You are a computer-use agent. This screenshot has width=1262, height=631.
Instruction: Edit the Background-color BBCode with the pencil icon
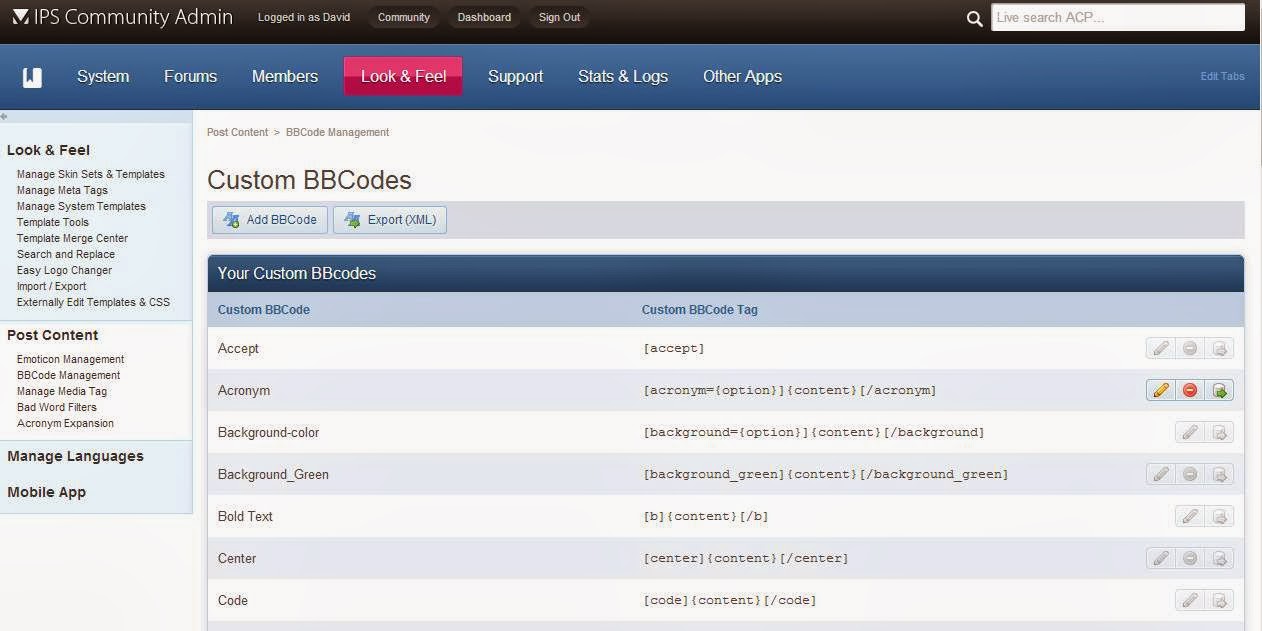click(x=1190, y=432)
